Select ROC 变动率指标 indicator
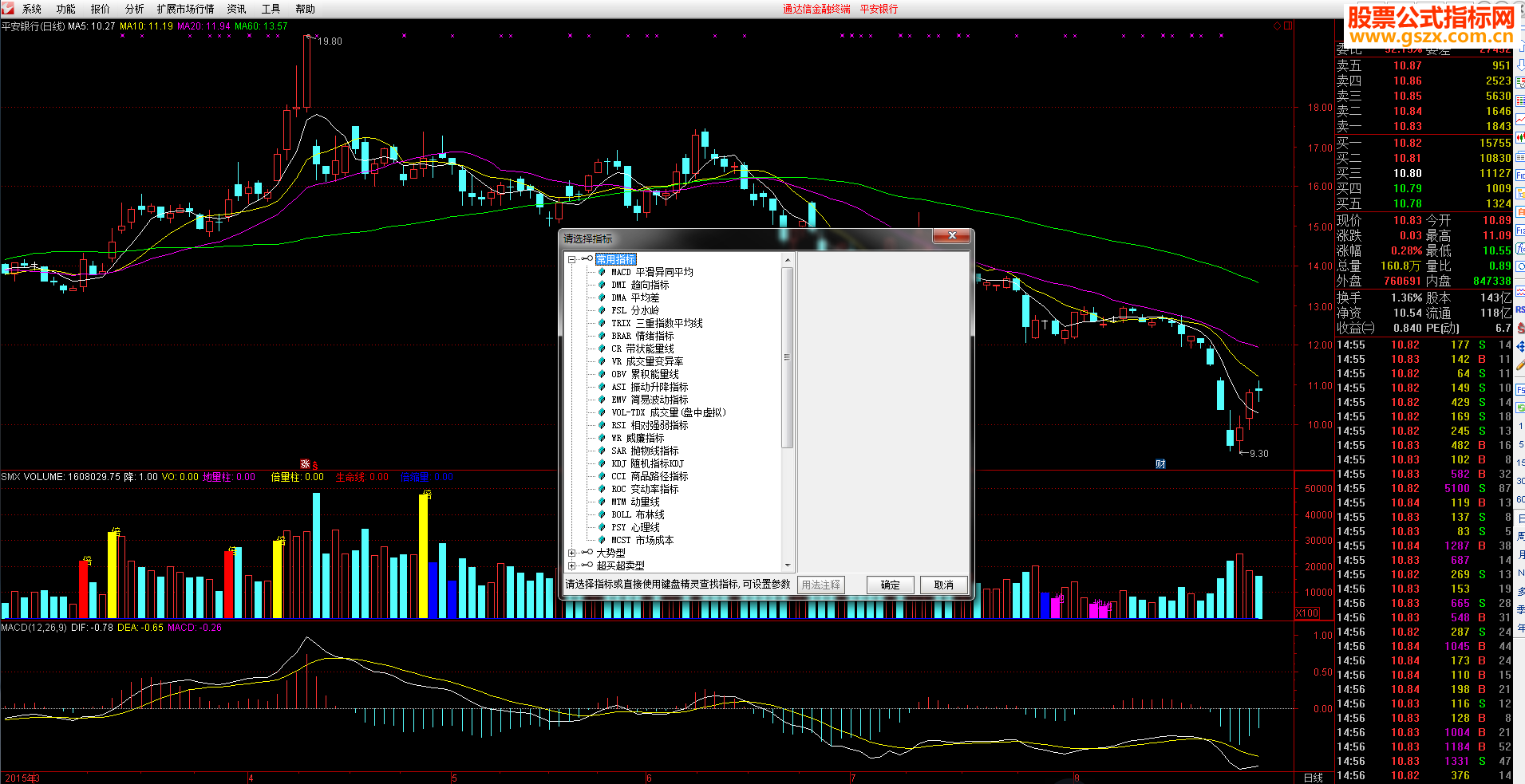The width and height of the screenshot is (1525, 784). [x=645, y=489]
